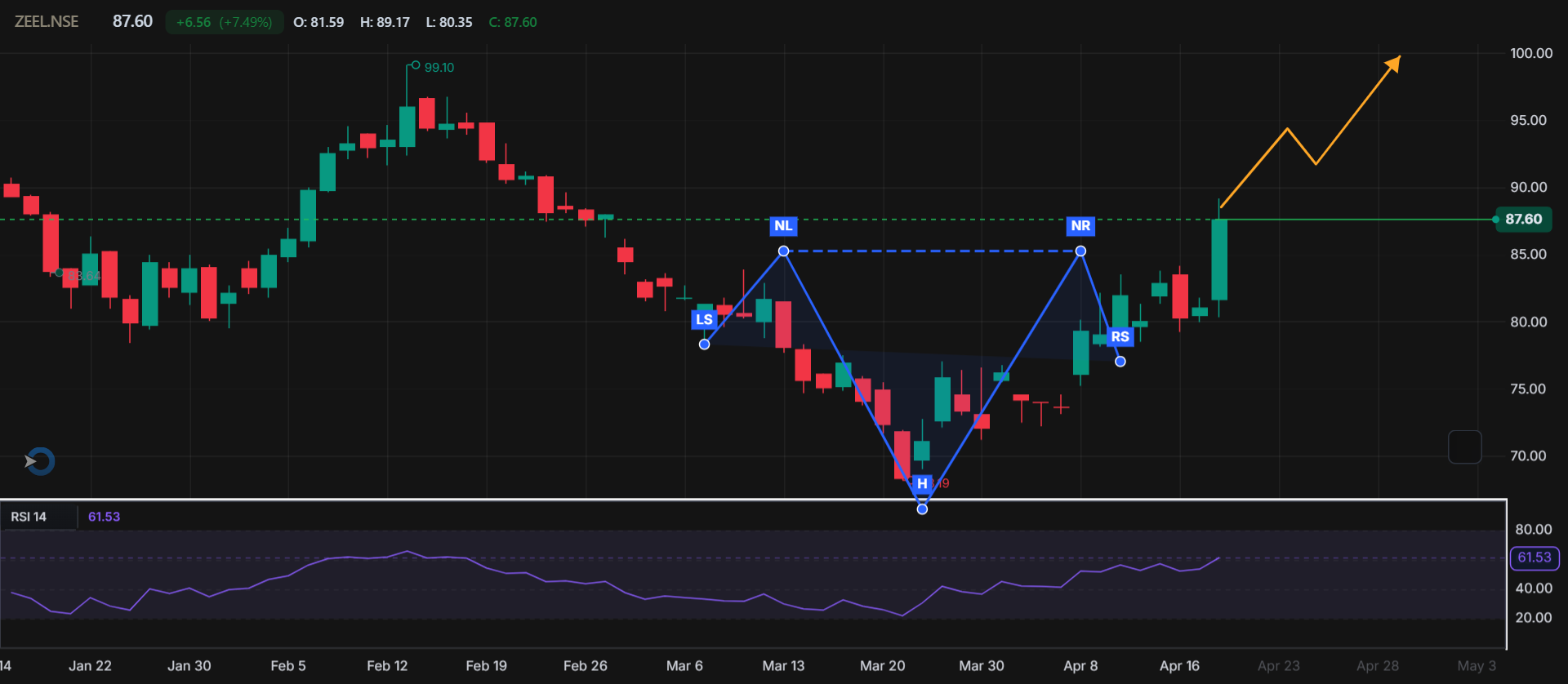Select the NL neckline-left label
The image size is (1568, 684).
(783, 226)
